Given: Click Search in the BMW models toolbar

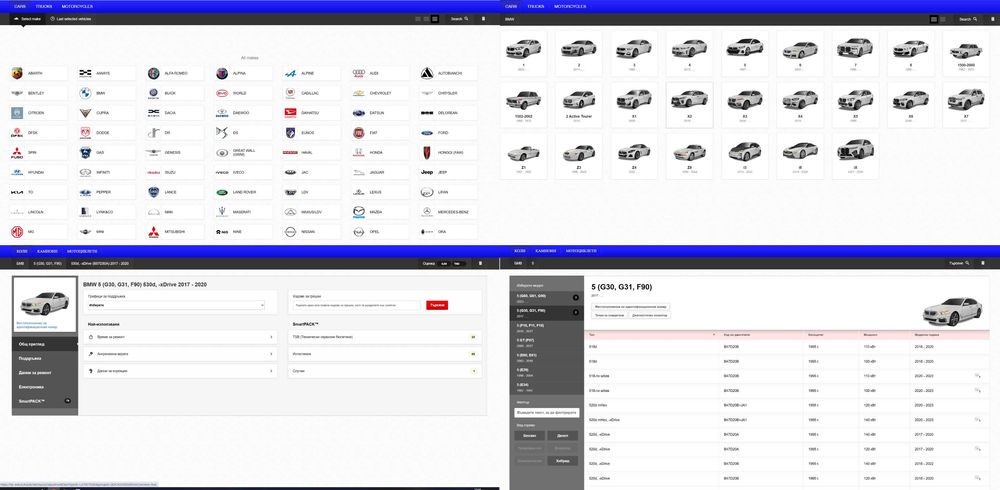Looking at the screenshot, I should coord(966,19).
